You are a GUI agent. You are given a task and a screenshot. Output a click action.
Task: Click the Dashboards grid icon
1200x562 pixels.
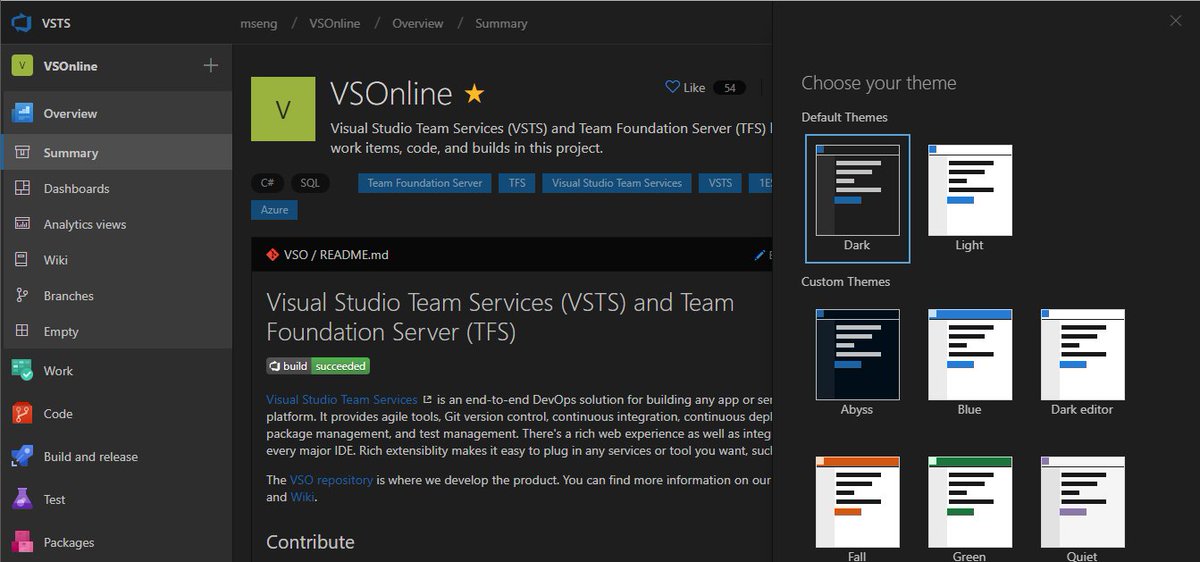[22, 188]
